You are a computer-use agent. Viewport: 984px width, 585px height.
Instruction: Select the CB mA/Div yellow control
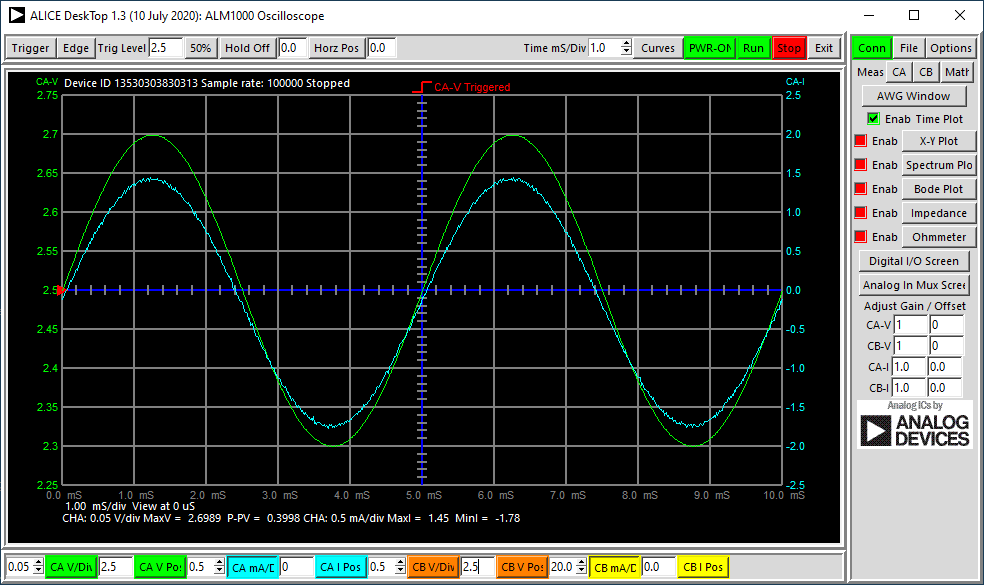click(616, 565)
